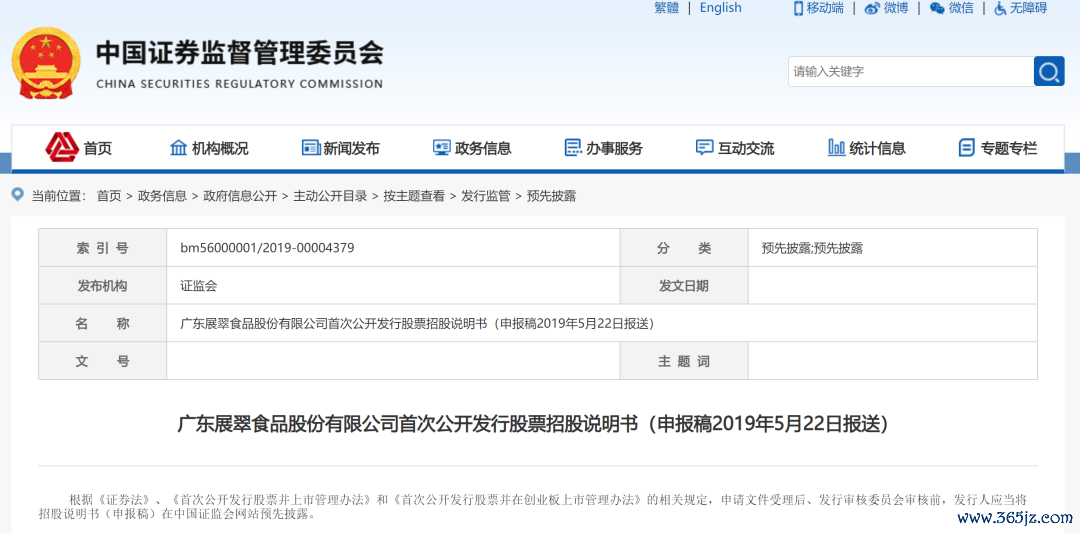Open the 无障碍 accessibility link
Viewport: 1080px width, 533px height.
[1028, 8]
